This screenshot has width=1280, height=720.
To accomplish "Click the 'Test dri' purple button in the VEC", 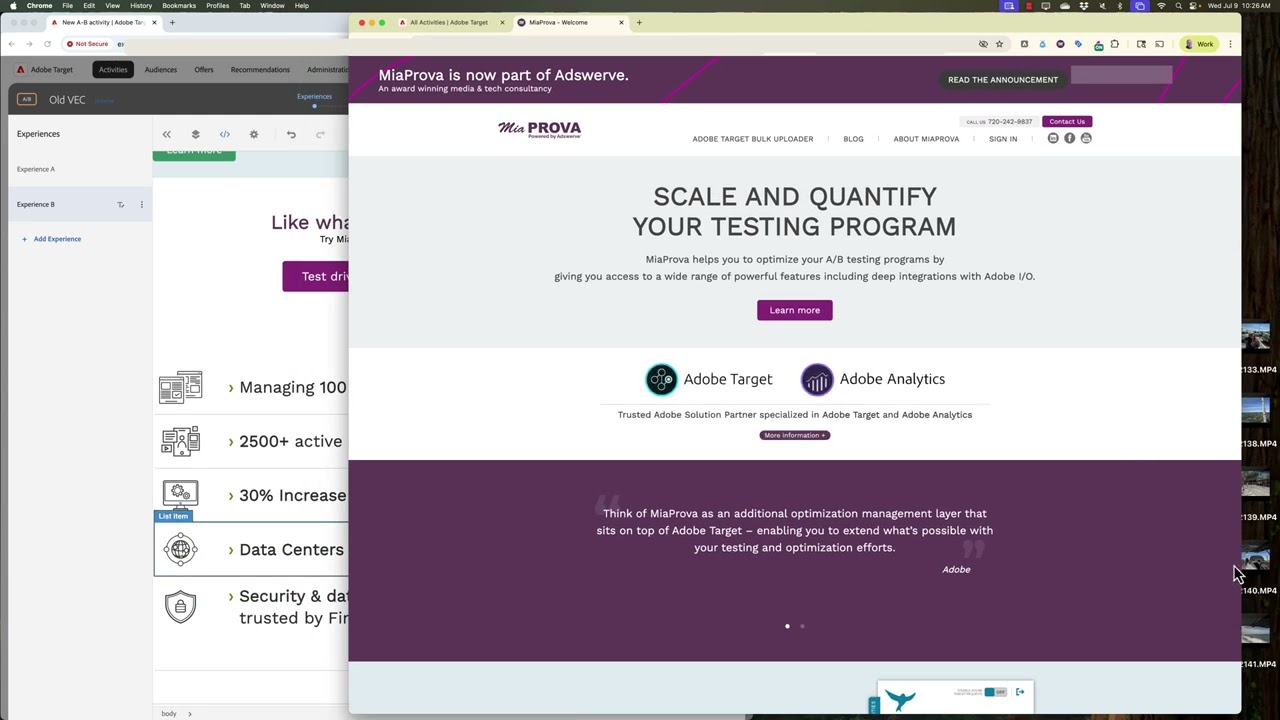I will tap(315, 277).
